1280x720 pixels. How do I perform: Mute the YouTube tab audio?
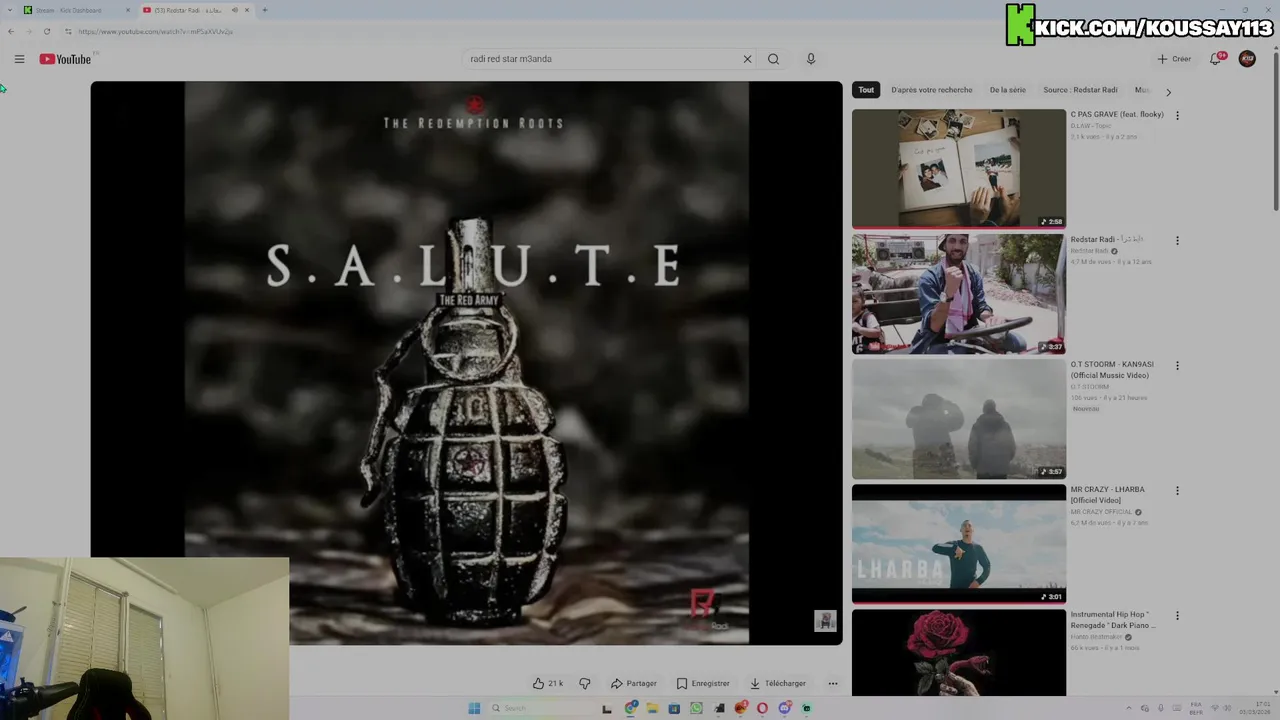click(235, 10)
